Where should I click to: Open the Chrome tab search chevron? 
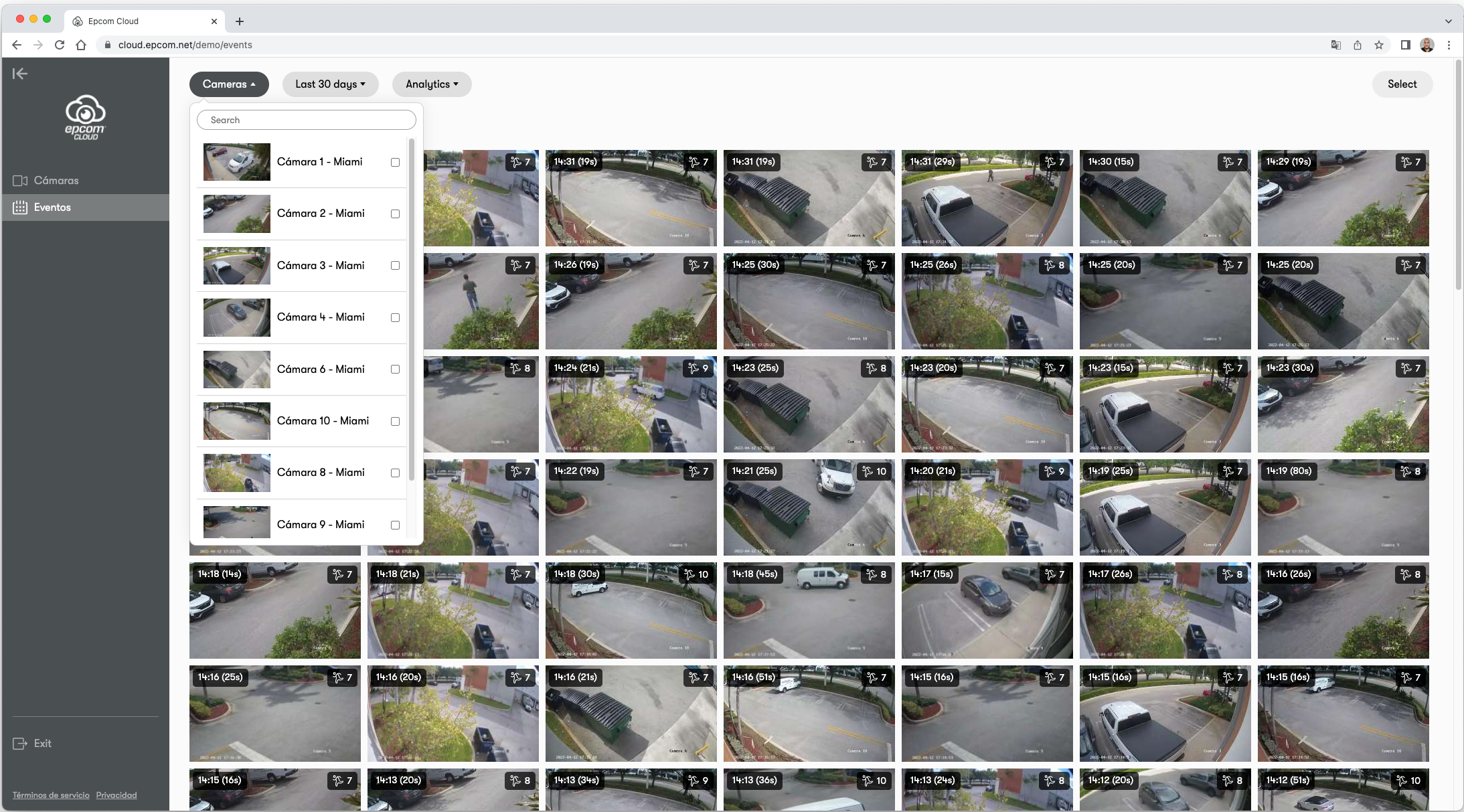pos(1448,21)
